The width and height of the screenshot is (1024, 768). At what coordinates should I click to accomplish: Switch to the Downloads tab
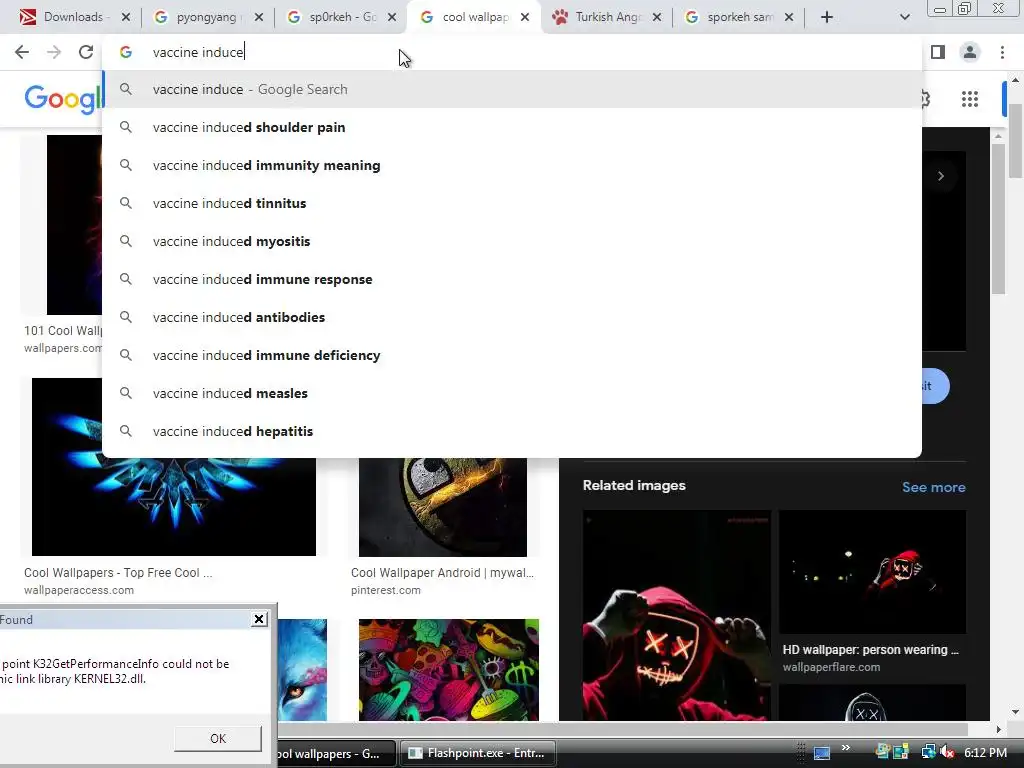(x=65, y=17)
